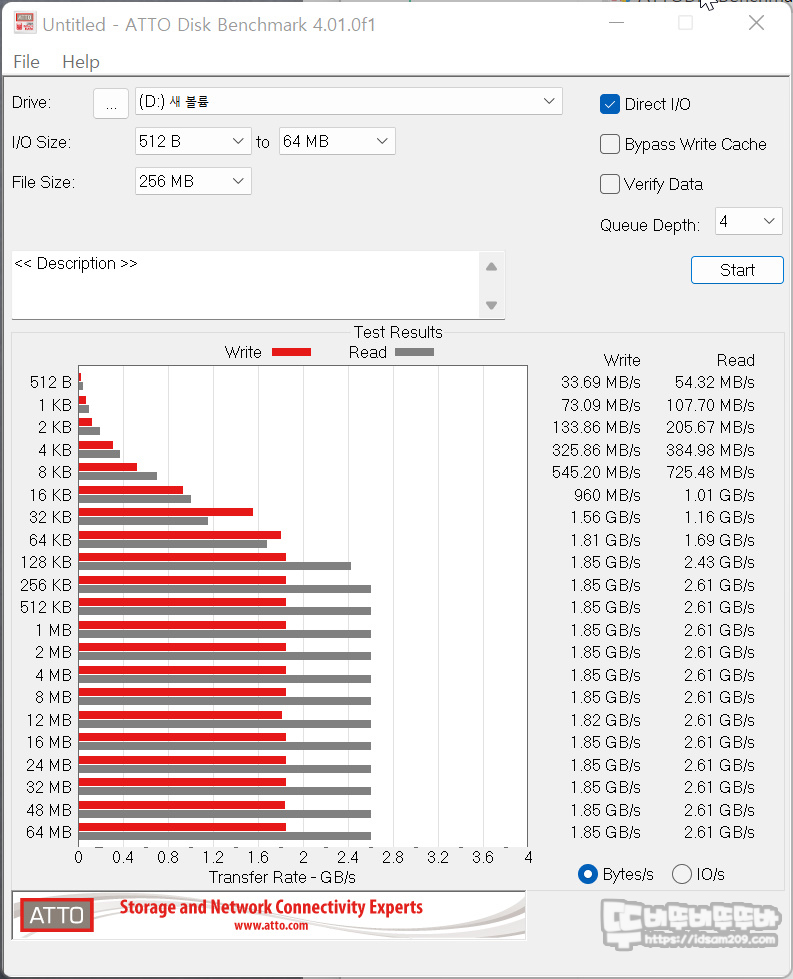The image size is (793, 979).
Task: Enable Verify Data checkbox
Action: pos(609,184)
